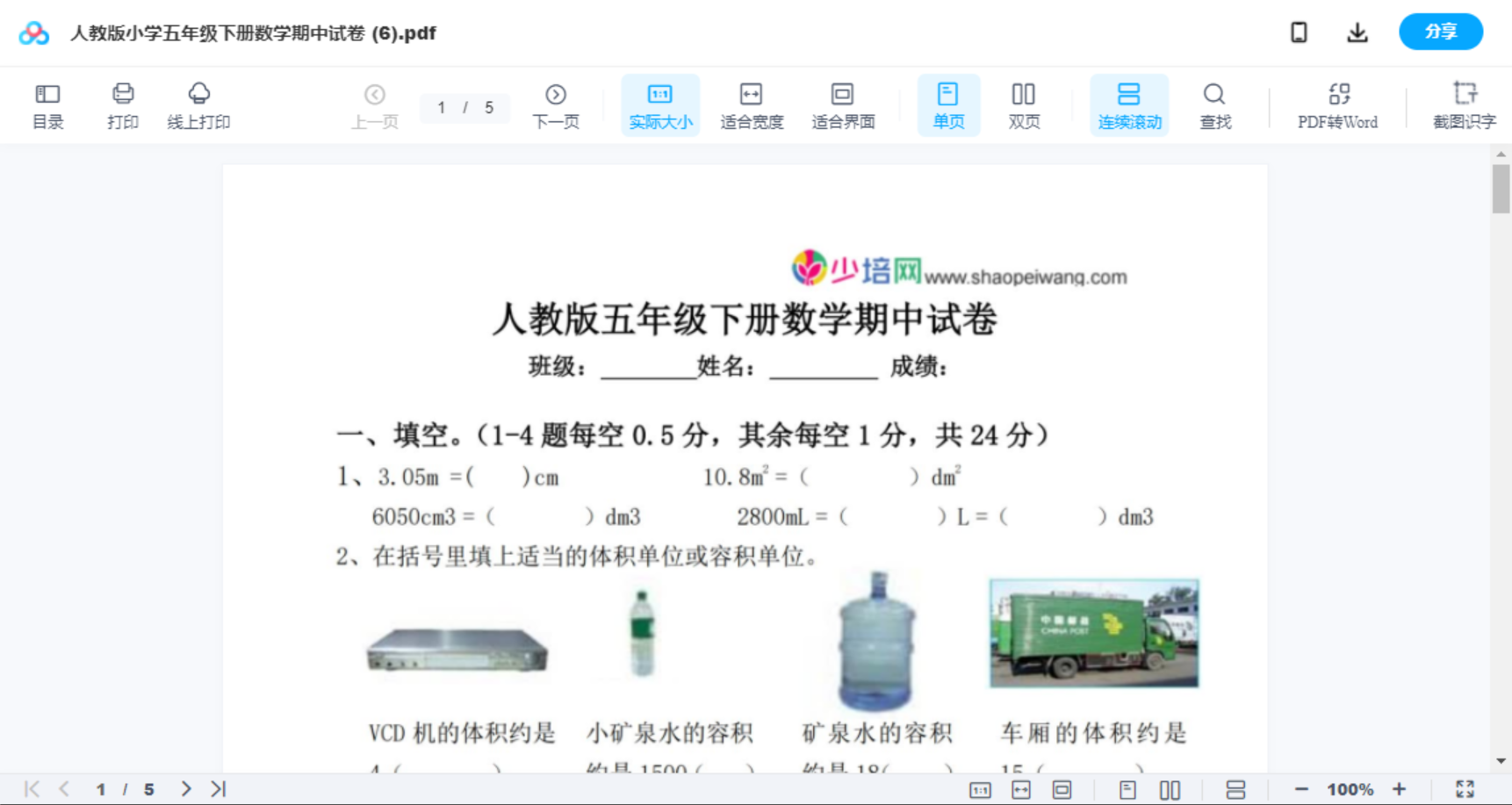Enable 实际大小 actual size view

(659, 104)
